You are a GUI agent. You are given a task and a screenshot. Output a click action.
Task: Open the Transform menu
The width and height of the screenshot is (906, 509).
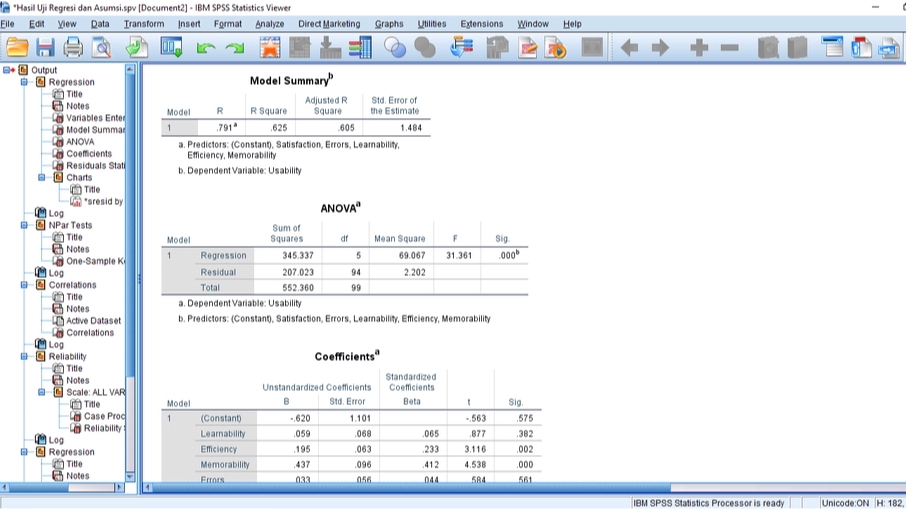144,24
